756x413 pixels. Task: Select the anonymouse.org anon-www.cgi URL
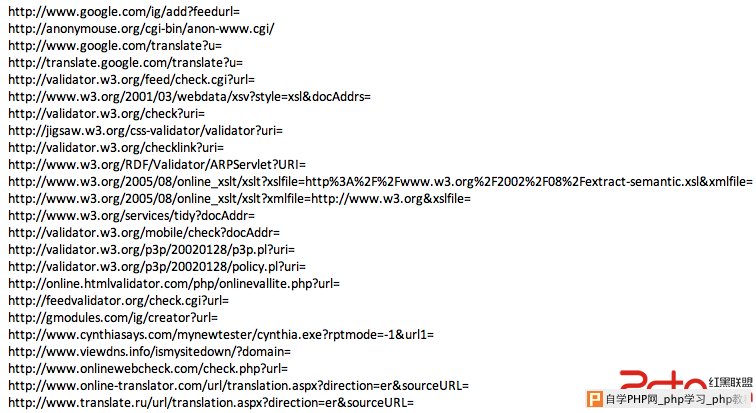[x=141, y=29]
